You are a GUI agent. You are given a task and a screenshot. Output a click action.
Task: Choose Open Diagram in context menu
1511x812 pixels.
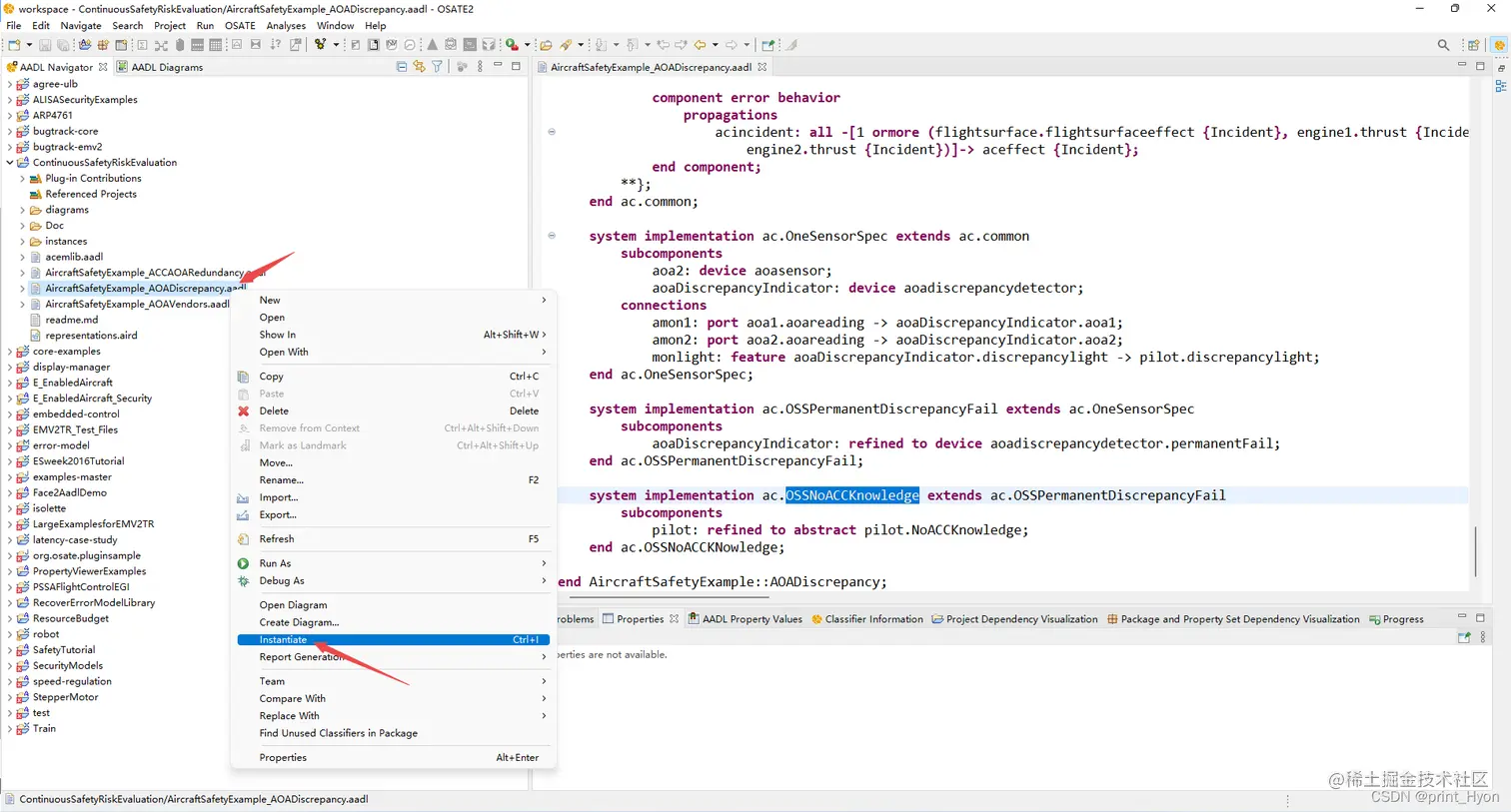[x=394, y=605]
